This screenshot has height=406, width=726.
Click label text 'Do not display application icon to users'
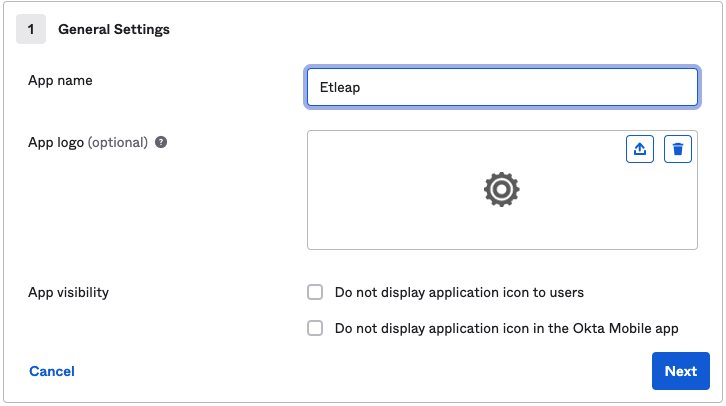tap(459, 292)
